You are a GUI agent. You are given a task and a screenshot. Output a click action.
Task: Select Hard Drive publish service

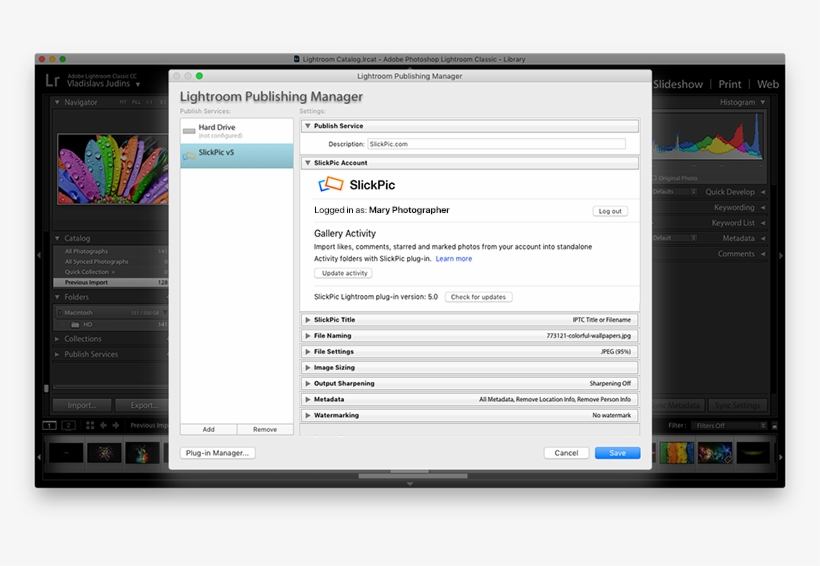(236, 131)
